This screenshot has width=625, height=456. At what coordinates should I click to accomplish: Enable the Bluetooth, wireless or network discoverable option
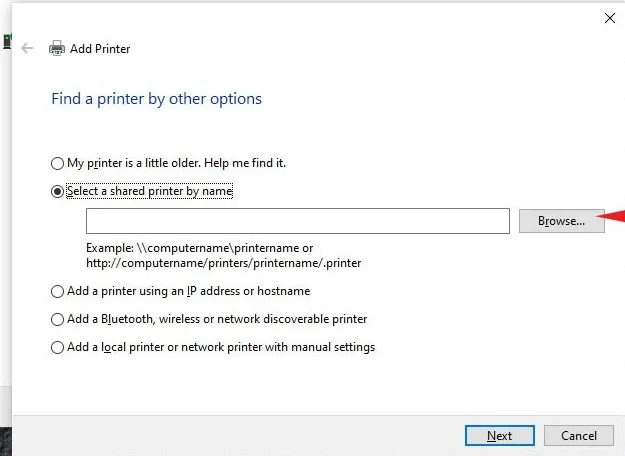[x=57, y=319]
